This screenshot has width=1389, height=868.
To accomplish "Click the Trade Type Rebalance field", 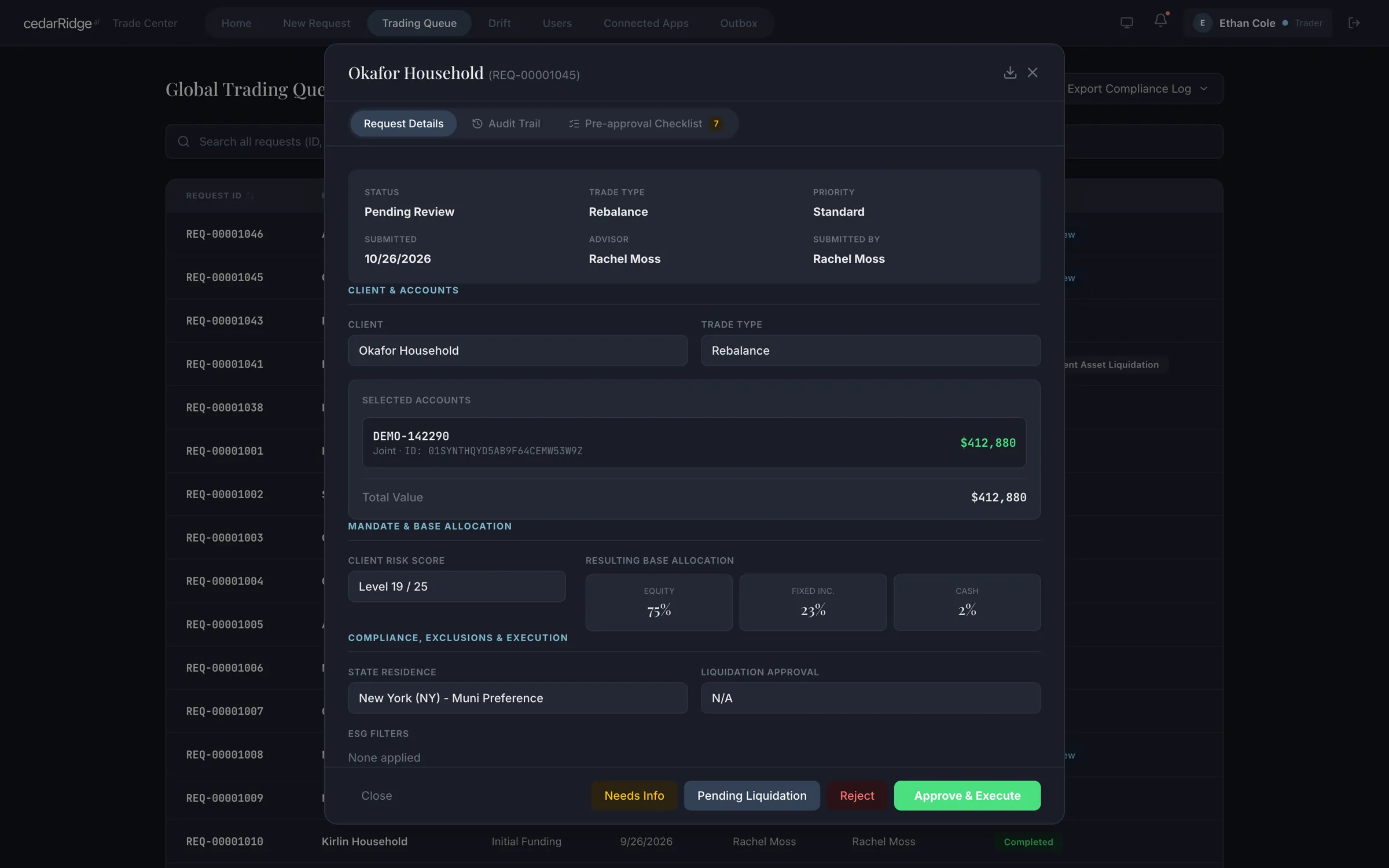I will pos(870,350).
